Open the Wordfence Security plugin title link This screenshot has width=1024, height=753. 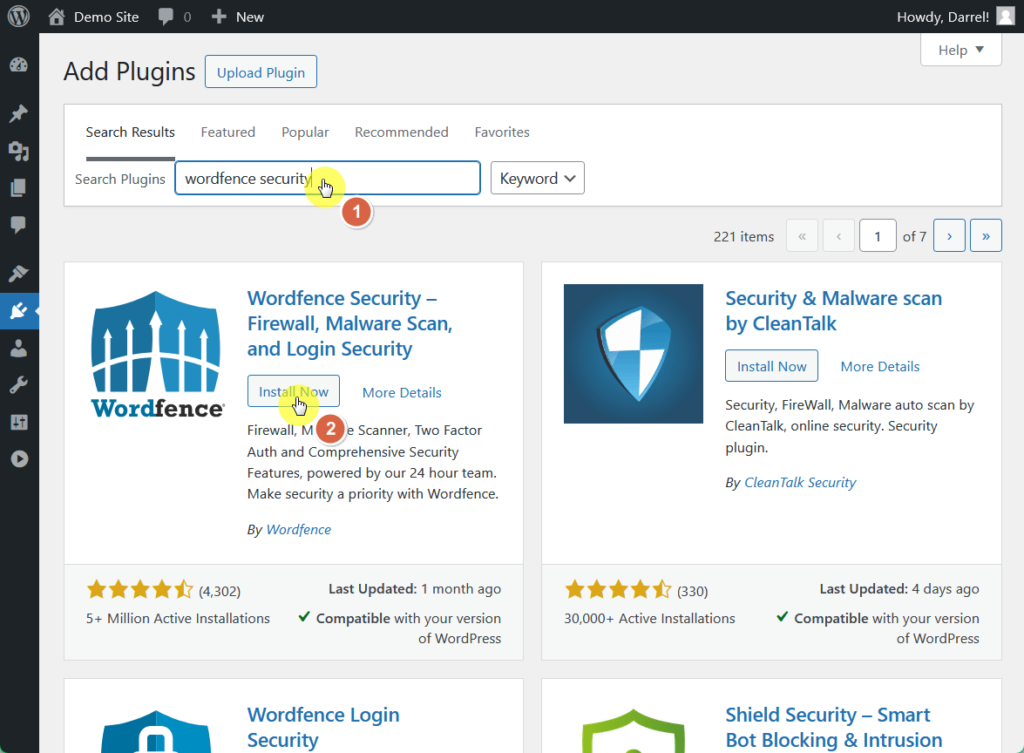pos(349,323)
